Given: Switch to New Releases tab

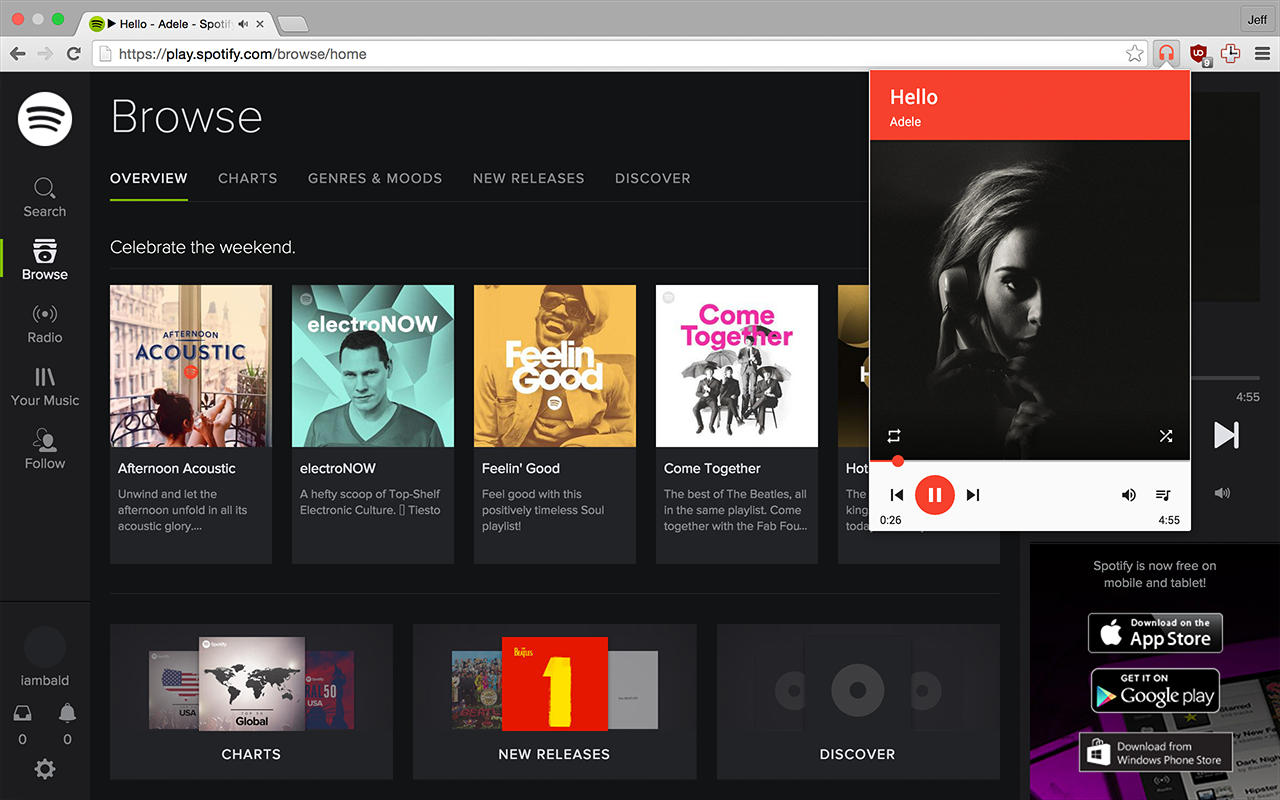Looking at the screenshot, I should [x=529, y=178].
